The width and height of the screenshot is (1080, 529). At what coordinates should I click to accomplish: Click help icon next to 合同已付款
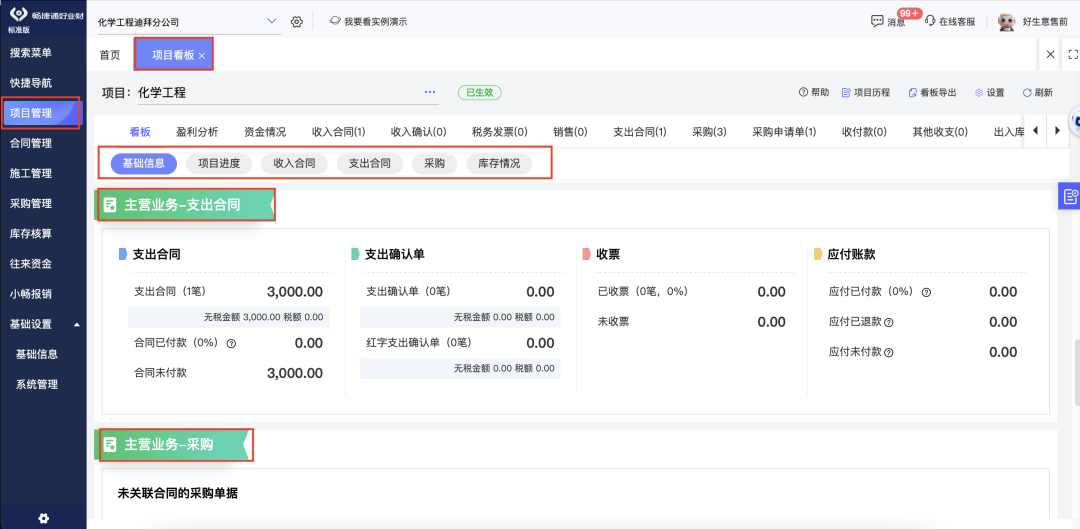point(231,343)
